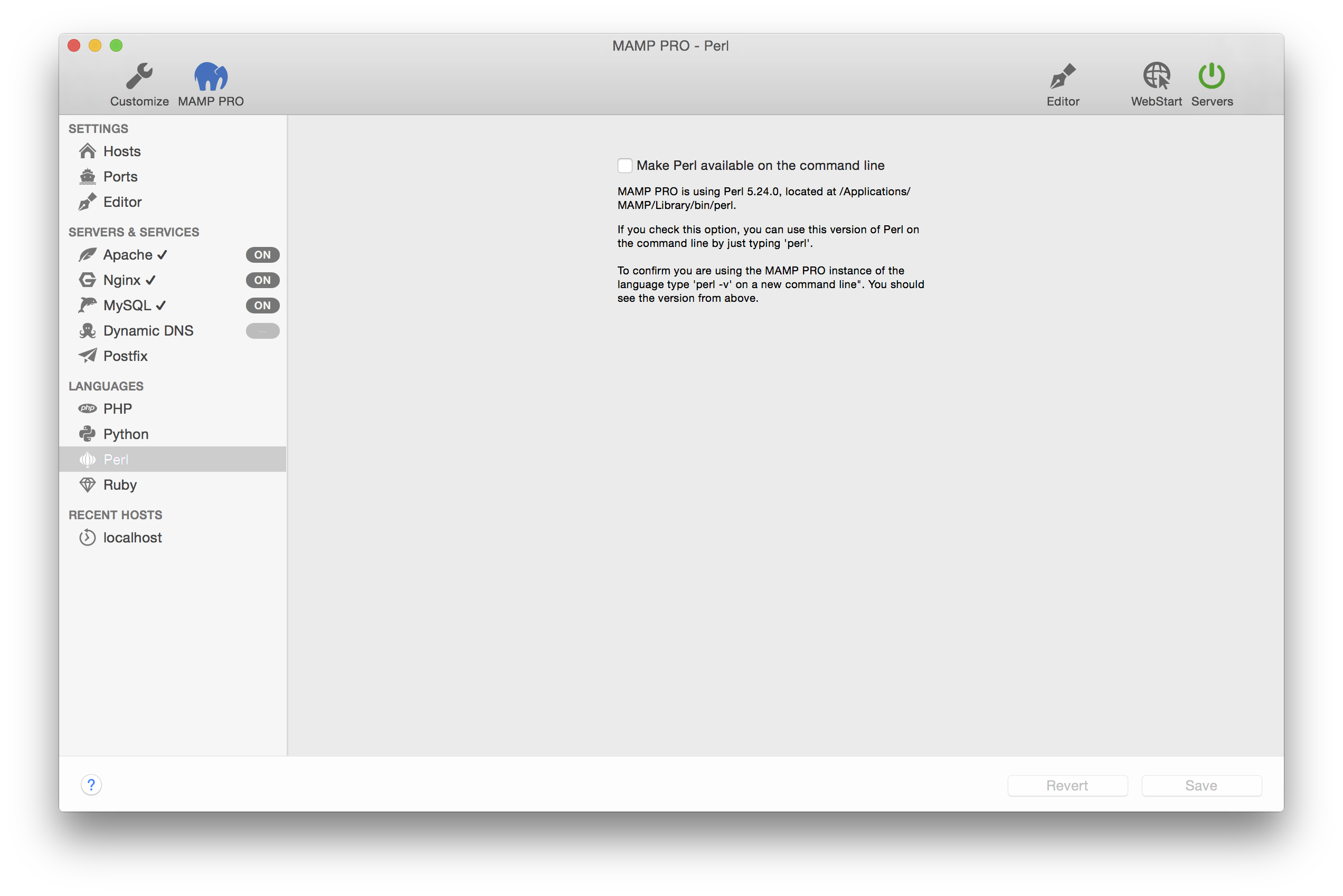Click the Revert button
1343x896 pixels.
[x=1067, y=786]
